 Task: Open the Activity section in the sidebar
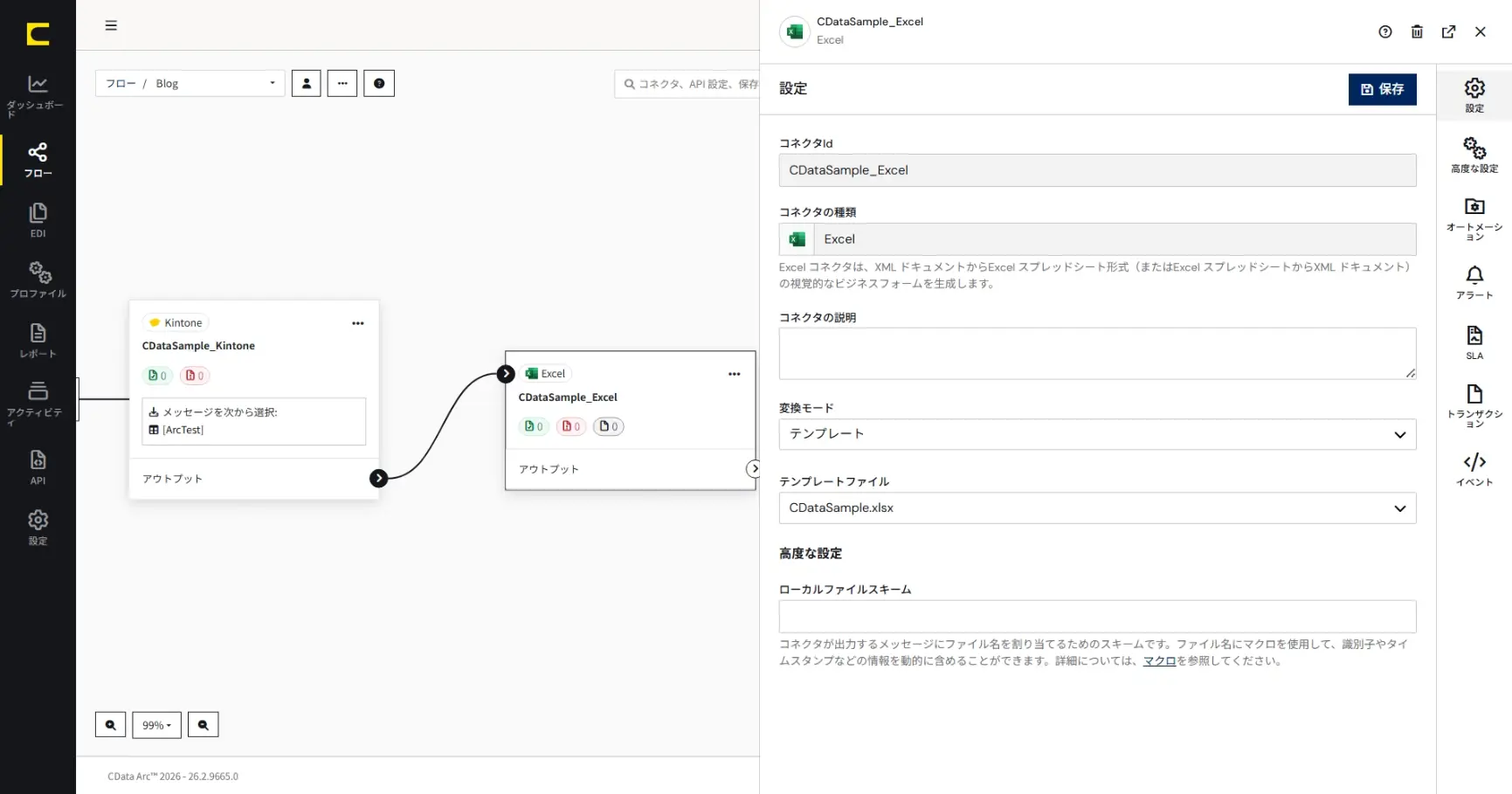click(38, 403)
